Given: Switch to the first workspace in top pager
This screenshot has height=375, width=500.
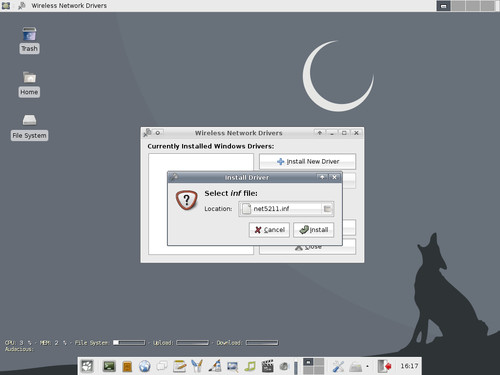Looking at the screenshot, I should [x=444, y=6].
